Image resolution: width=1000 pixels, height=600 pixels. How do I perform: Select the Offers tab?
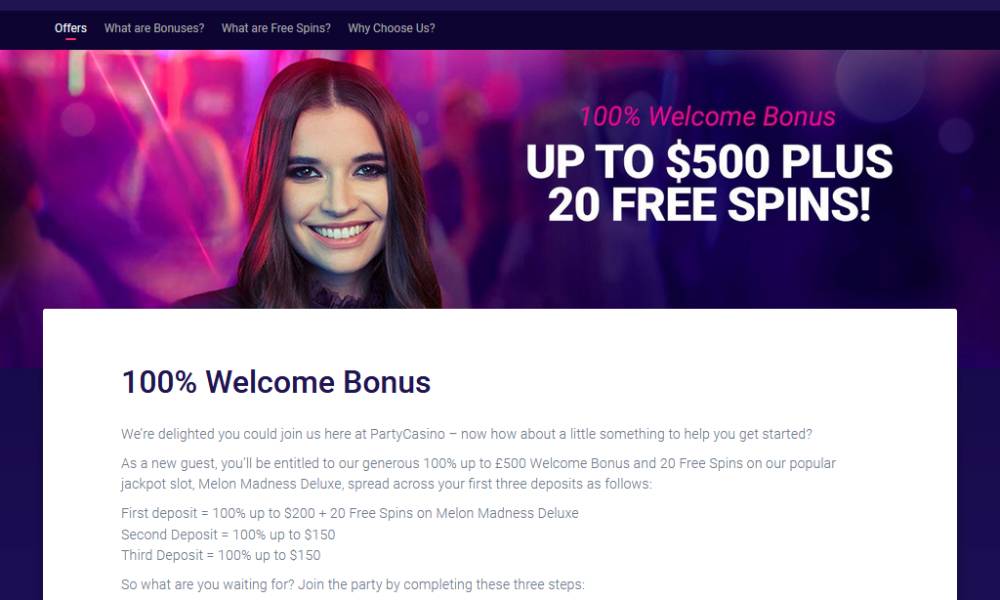tap(70, 28)
